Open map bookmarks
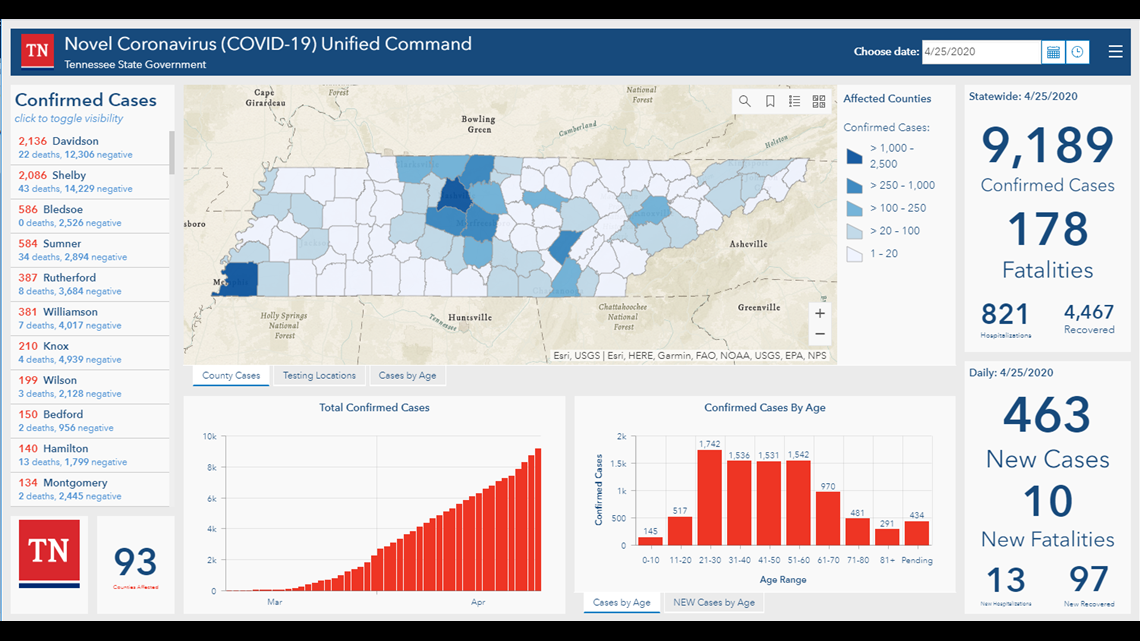Viewport: 1140px width, 641px height. point(770,101)
